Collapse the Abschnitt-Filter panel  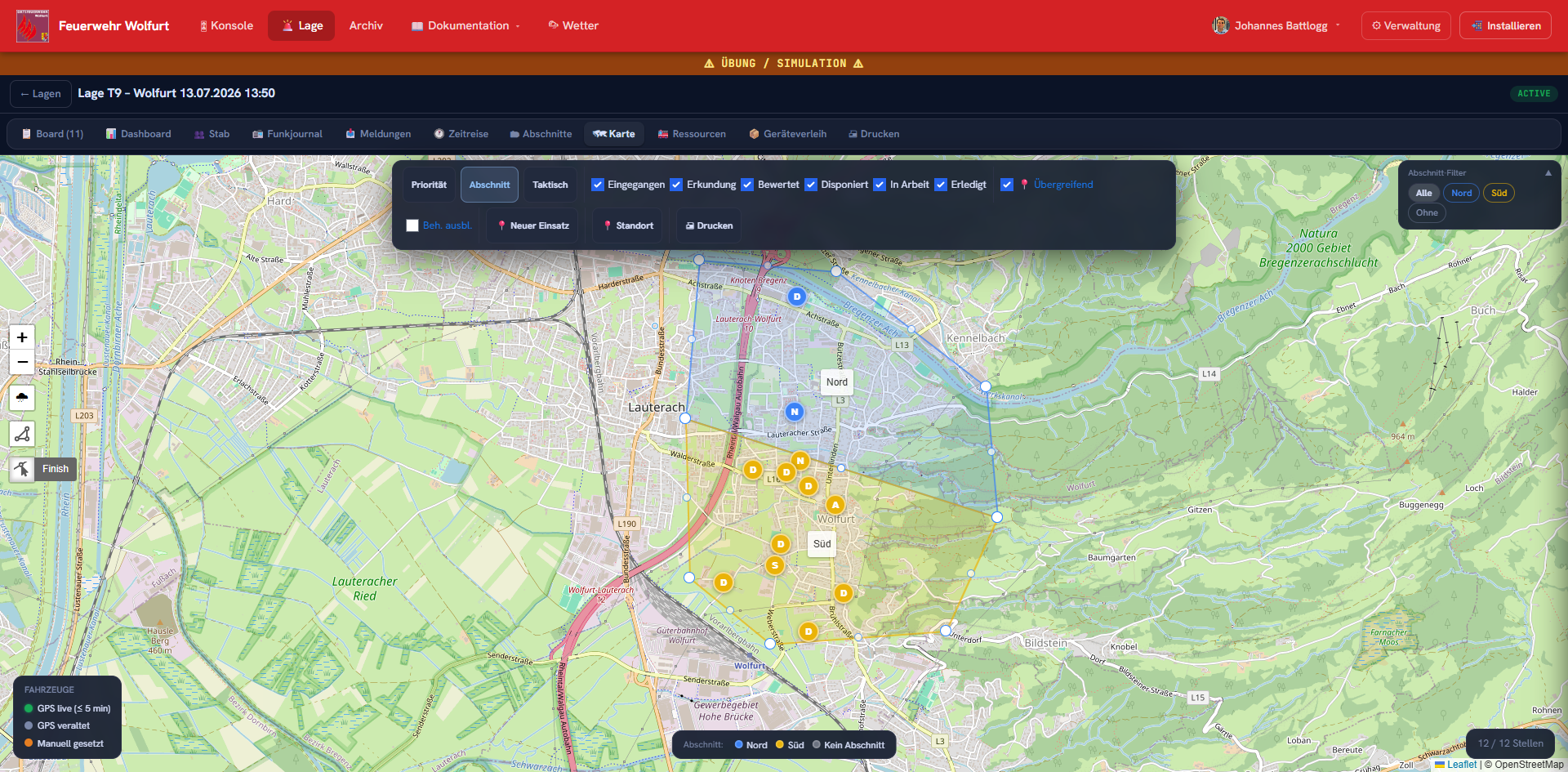(x=1548, y=173)
